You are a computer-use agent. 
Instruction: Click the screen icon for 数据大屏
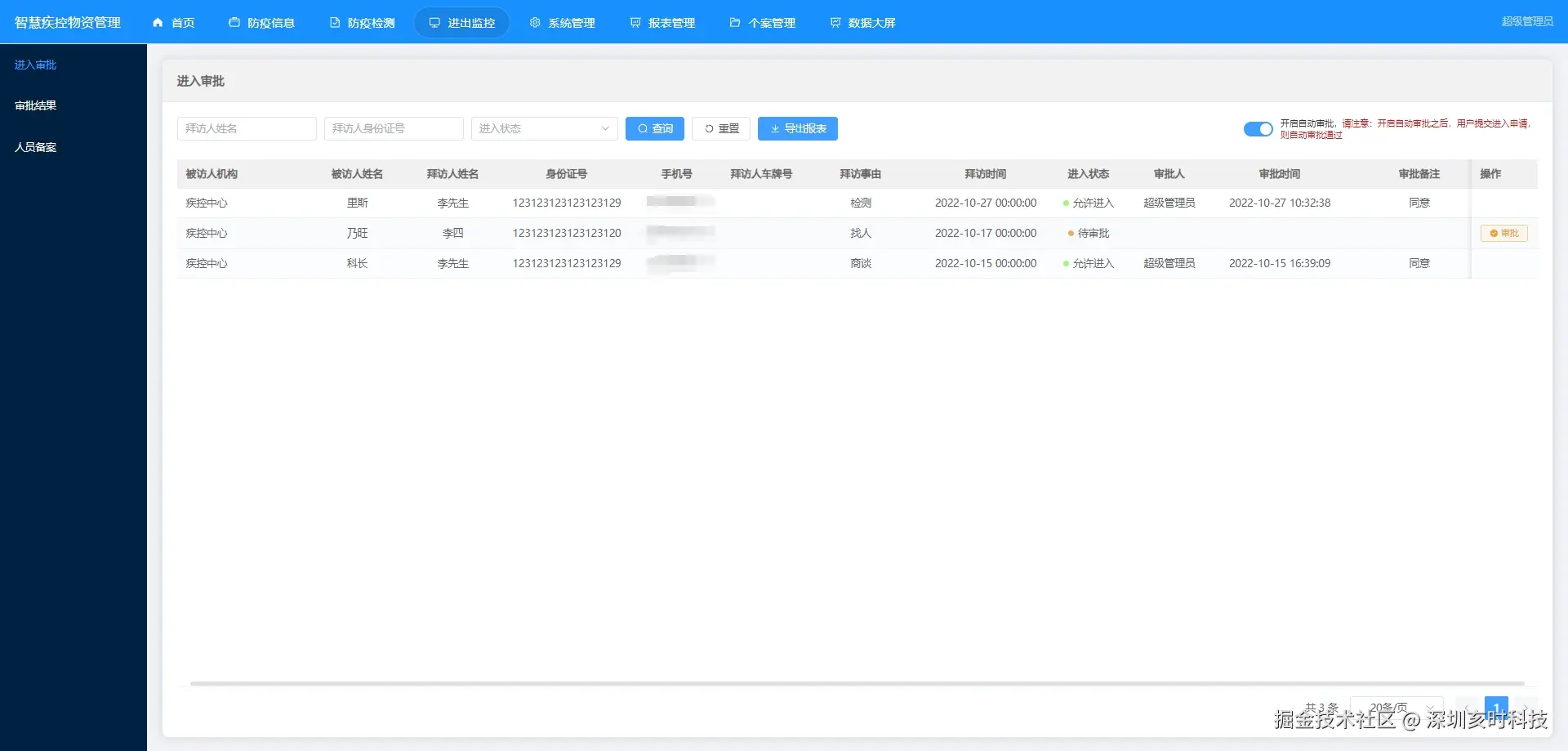pyautogui.click(x=835, y=23)
